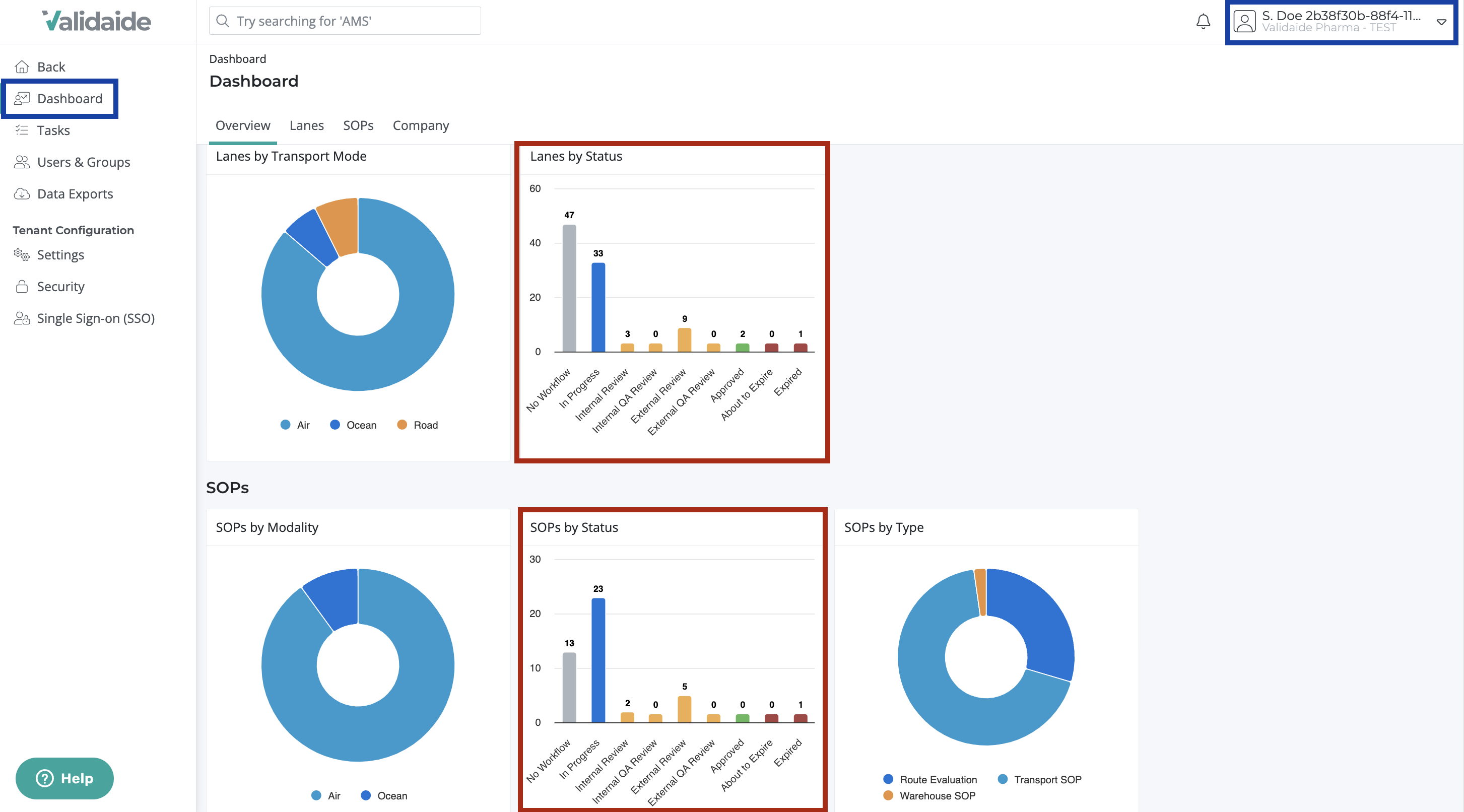Switch to the Lanes tab
This screenshot has width=1464, height=812.
[x=306, y=125]
